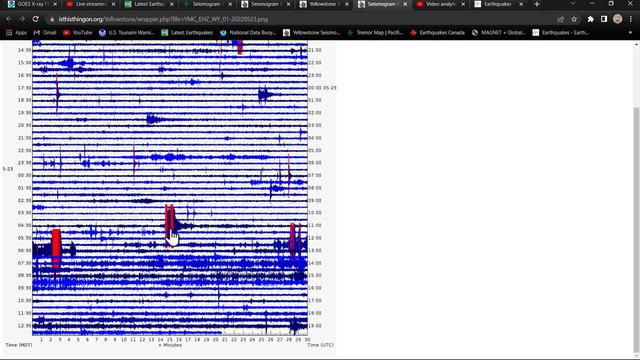Click the 5-23 date label
The height and width of the screenshot is (360, 640).
pyautogui.click(x=8, y=169)
